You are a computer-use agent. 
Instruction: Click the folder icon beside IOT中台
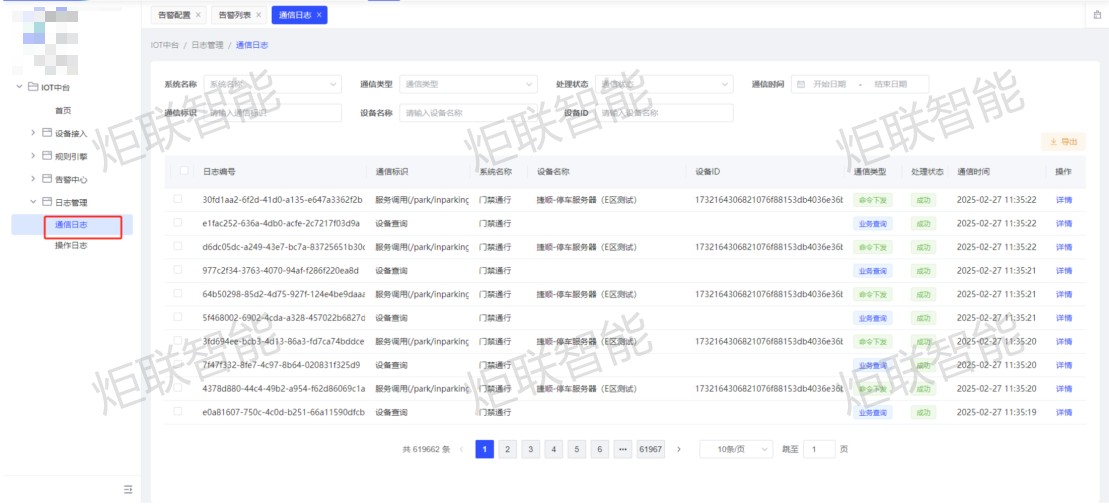(33, 87)
